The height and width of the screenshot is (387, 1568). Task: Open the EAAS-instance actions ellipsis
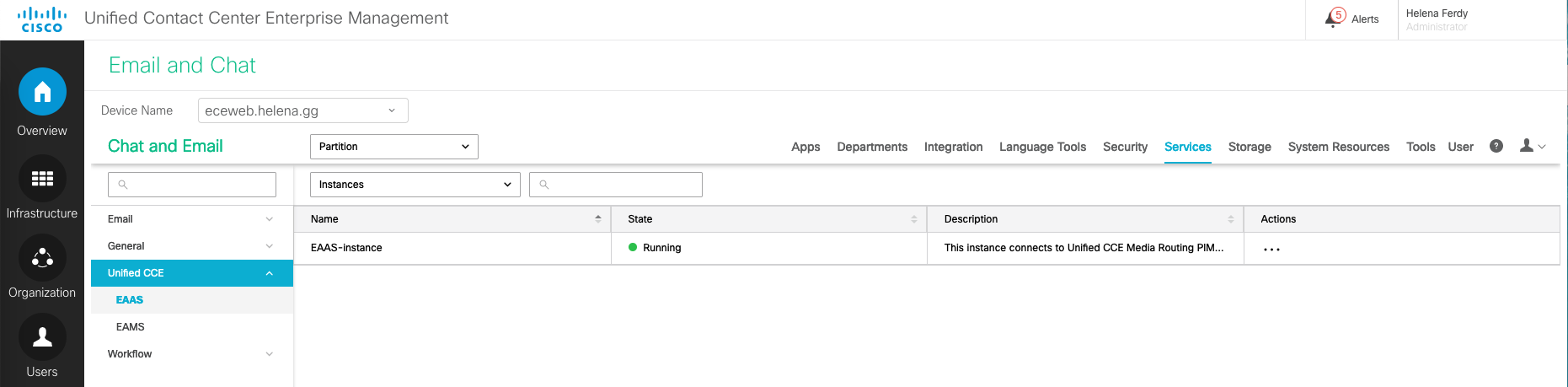click(1271, 249)
